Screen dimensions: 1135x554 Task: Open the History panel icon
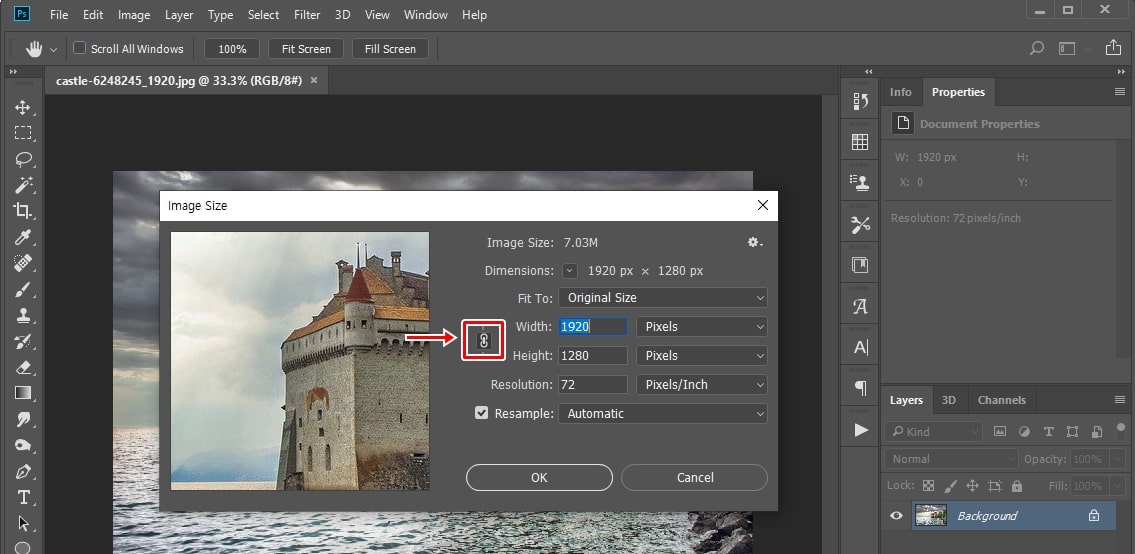tap(861, 101)
